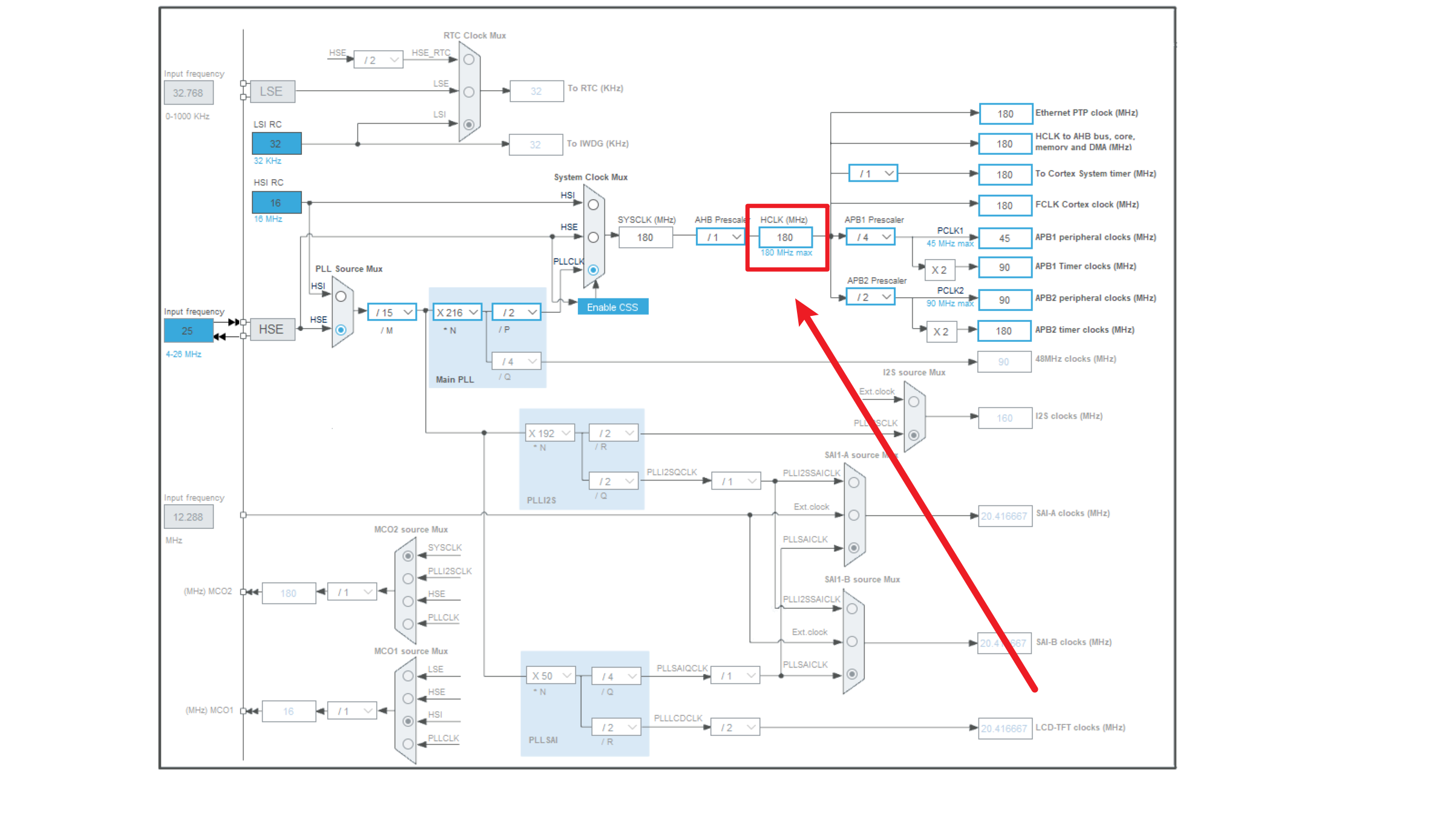This screenshot has height=820, width=1456.
Task: Click the HSE oscillator block
Action: [272, 329]
